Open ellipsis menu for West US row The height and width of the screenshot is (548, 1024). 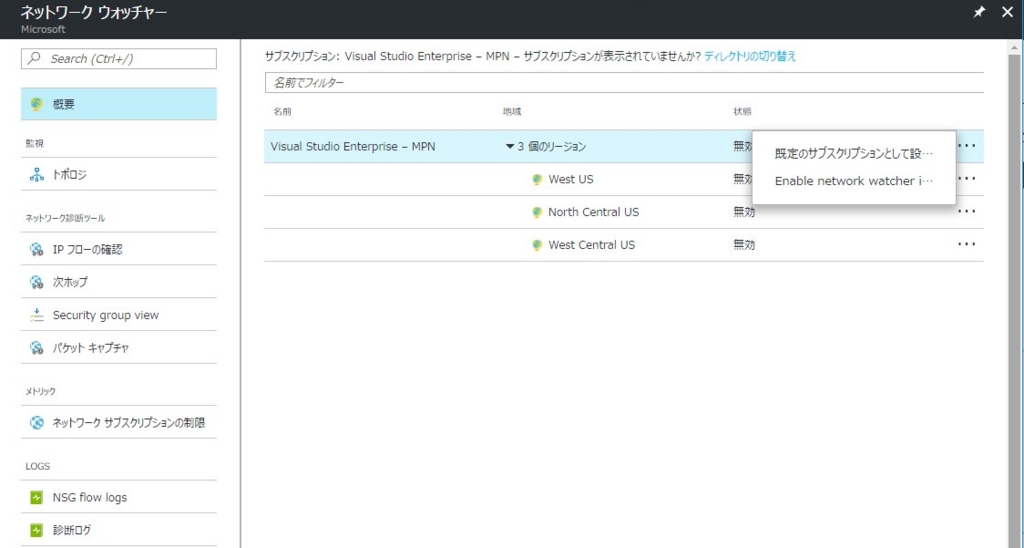pyautogui.click(x=967, y=178)
